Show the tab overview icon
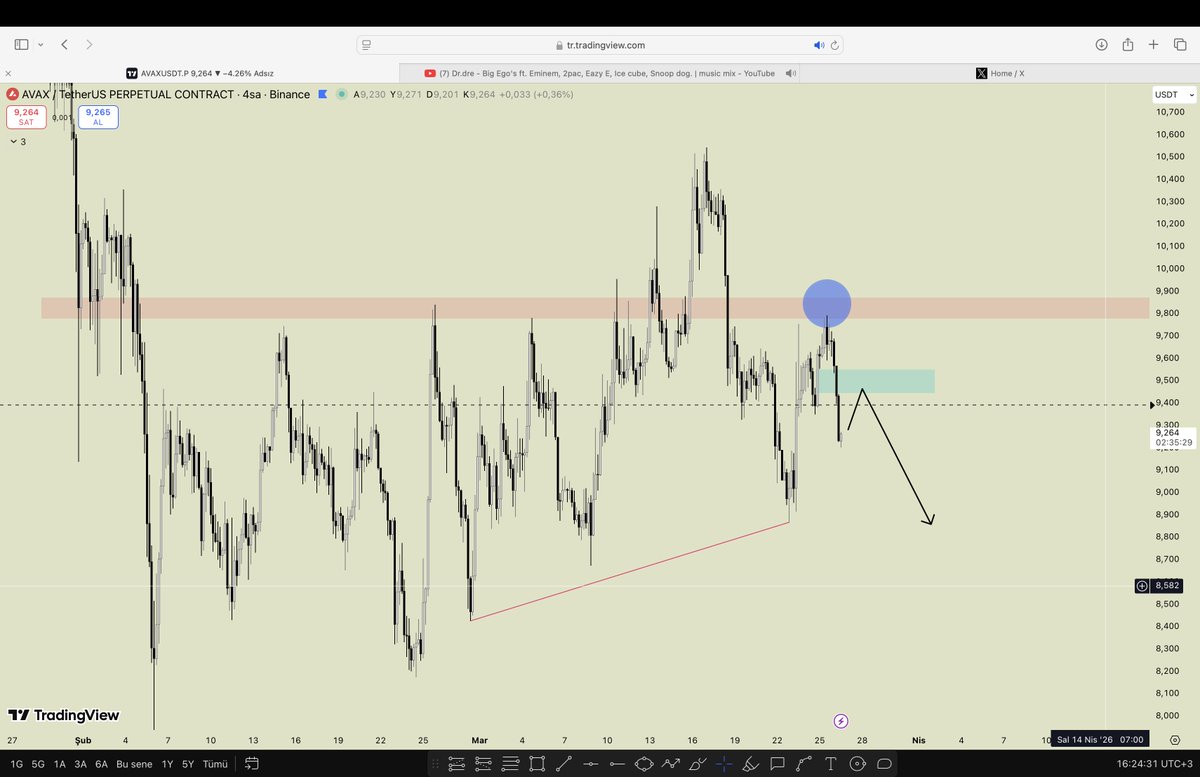 tap(1178, 45)
